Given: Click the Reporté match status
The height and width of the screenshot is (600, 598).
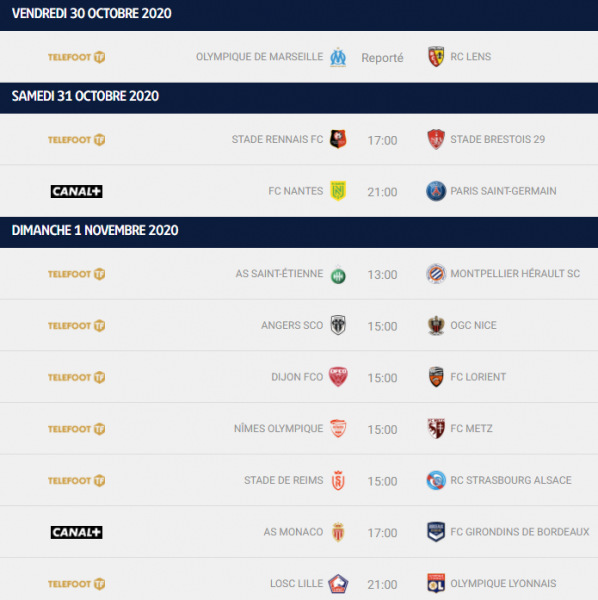Looking at the screenshot, I should [382, 58].
